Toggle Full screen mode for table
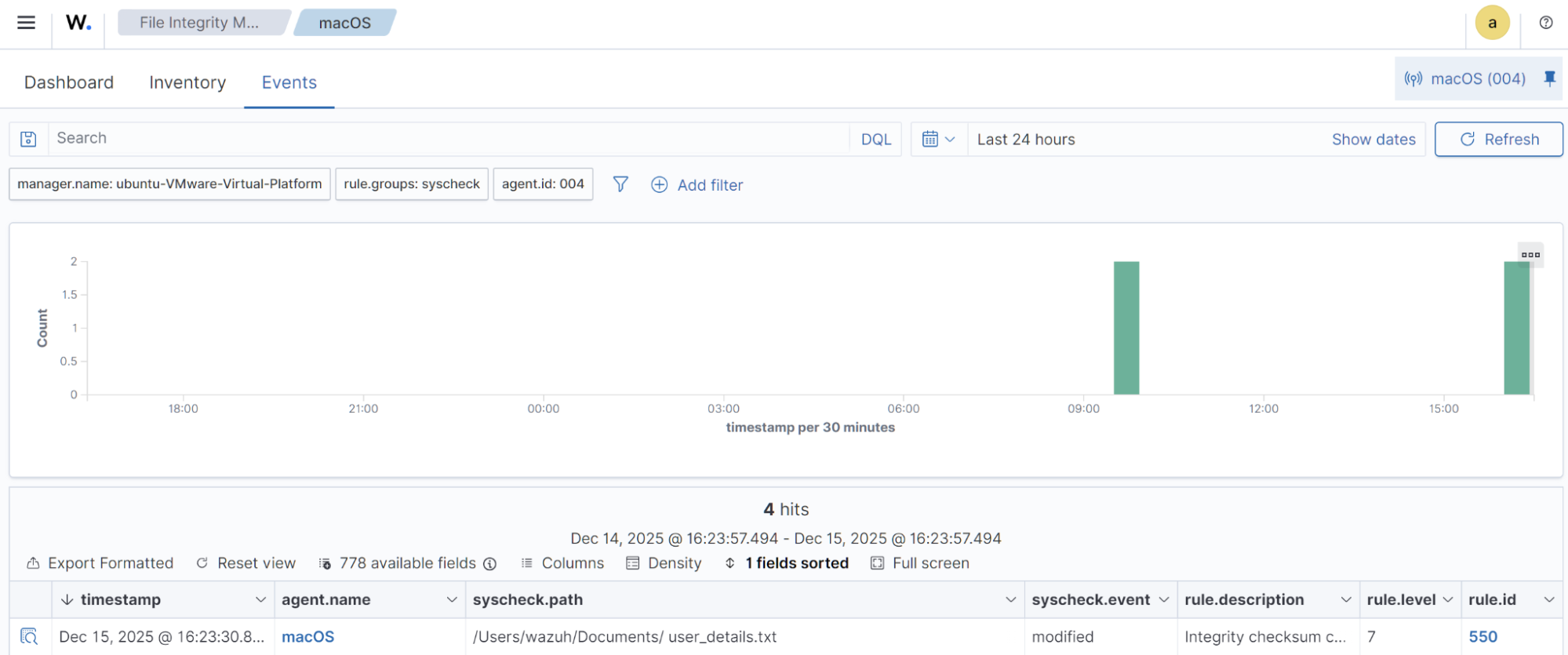Viewport: 1568px width, 655px height. click(x=920, y=563)
